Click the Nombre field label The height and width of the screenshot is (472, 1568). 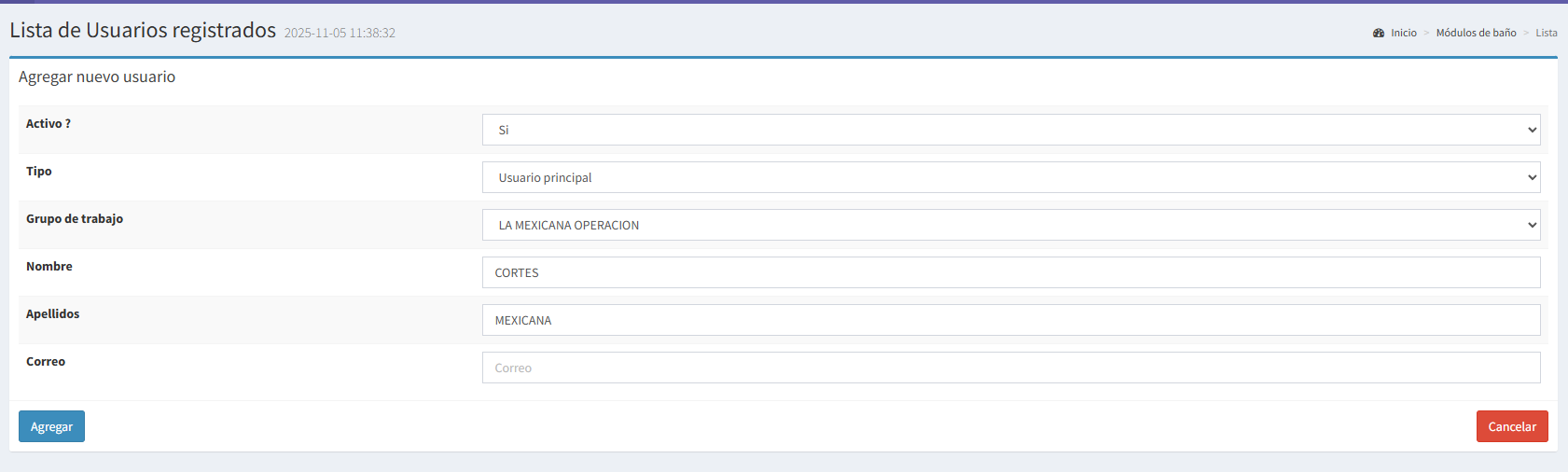click(x=49, y=266)
